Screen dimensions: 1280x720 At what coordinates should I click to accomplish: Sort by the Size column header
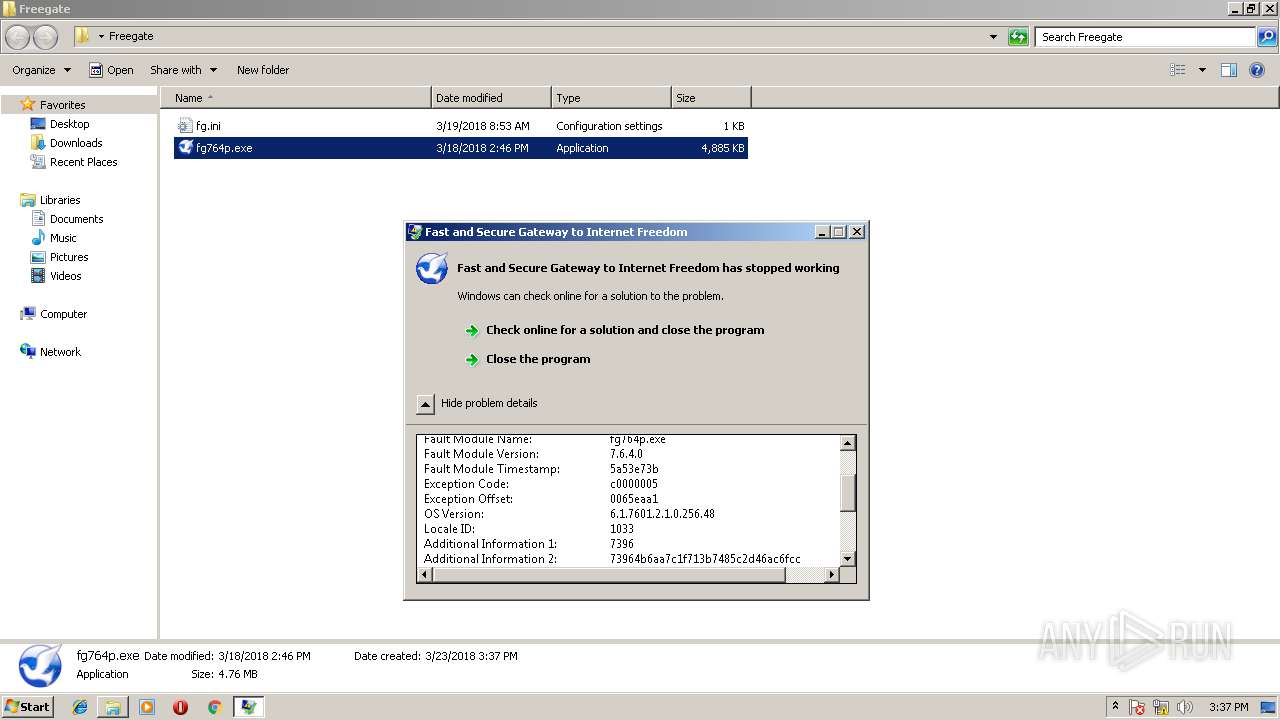tap(711, 98)
